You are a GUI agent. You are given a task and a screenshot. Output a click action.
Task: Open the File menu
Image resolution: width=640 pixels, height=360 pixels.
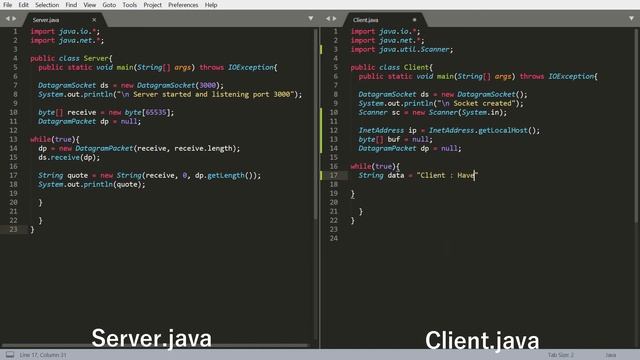click(7, 5)
